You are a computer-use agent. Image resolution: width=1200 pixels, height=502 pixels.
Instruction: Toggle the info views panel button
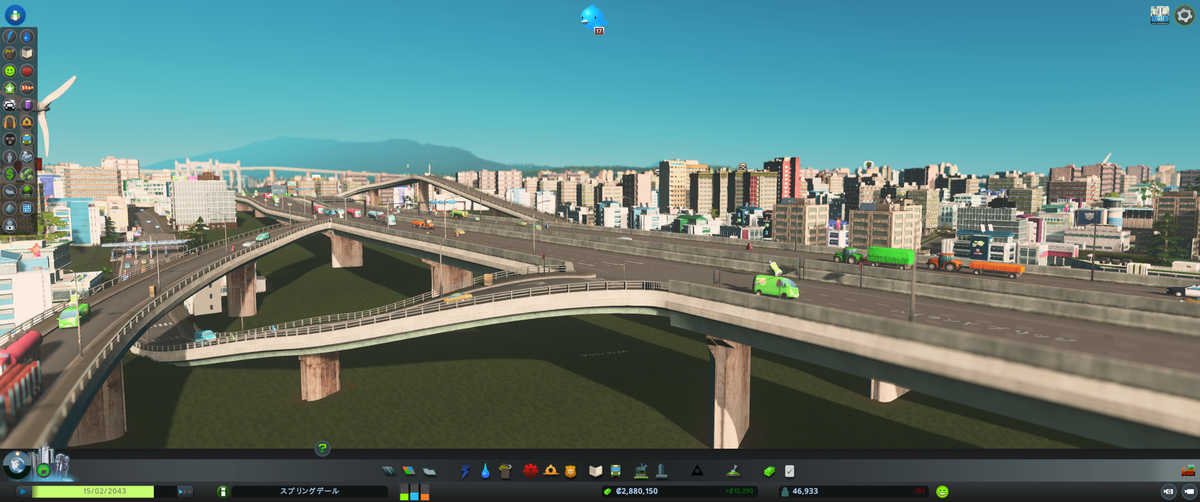(x=16, y=15)
